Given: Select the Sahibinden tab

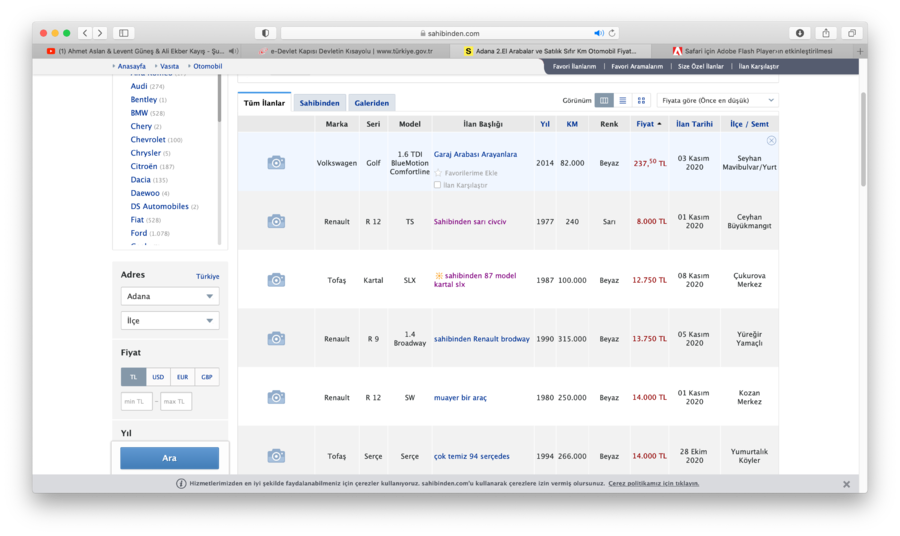Looking at the screenshot, I should (319, 103).
